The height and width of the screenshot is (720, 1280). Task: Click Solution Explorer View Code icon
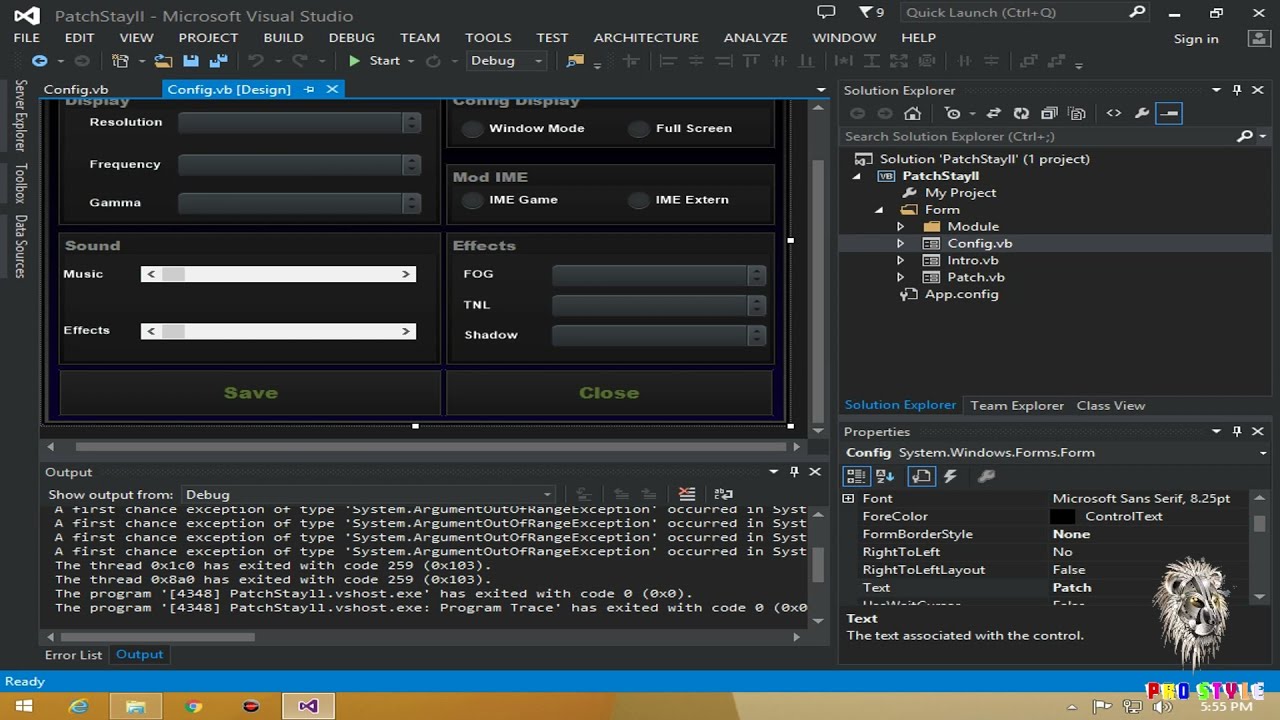pos(1114,113)
